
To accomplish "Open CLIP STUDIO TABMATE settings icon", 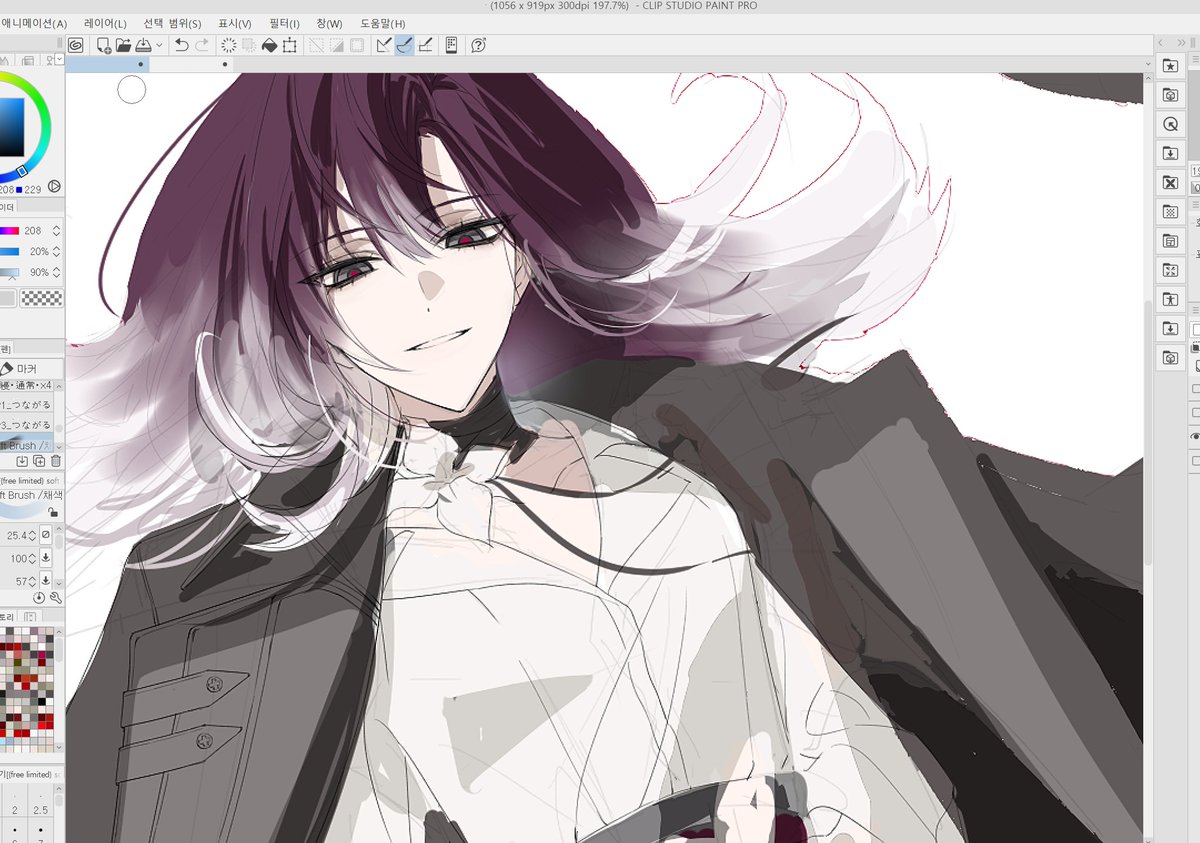I will pyautogui.click(x=451, y=45).
